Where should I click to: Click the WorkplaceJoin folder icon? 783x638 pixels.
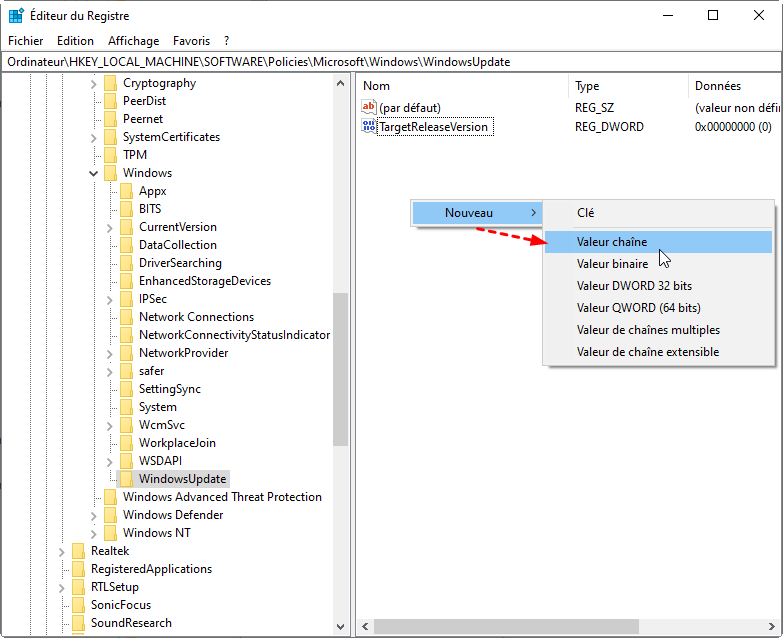126,443
